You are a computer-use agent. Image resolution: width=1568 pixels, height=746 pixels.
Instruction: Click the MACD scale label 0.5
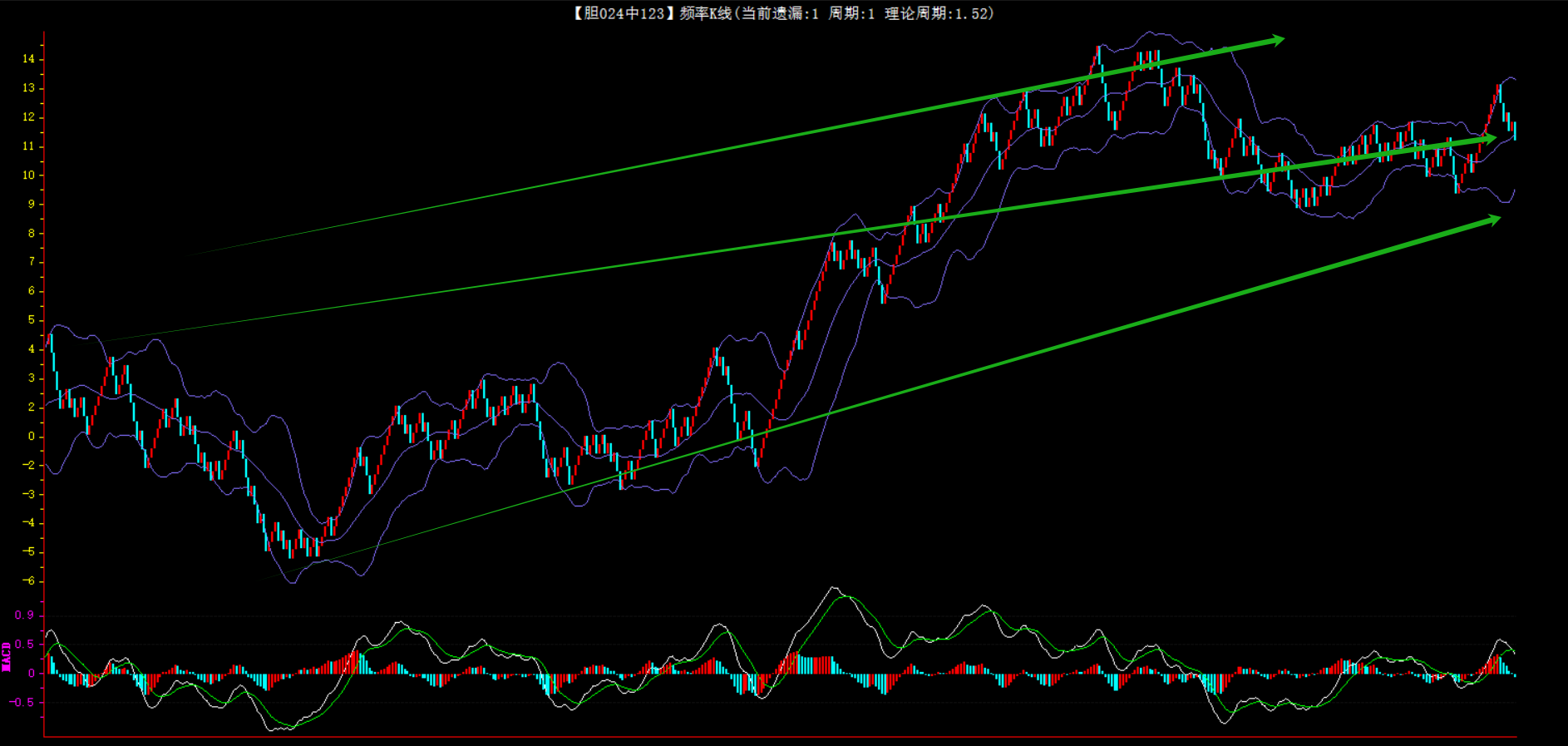click(x=25, y=645)
